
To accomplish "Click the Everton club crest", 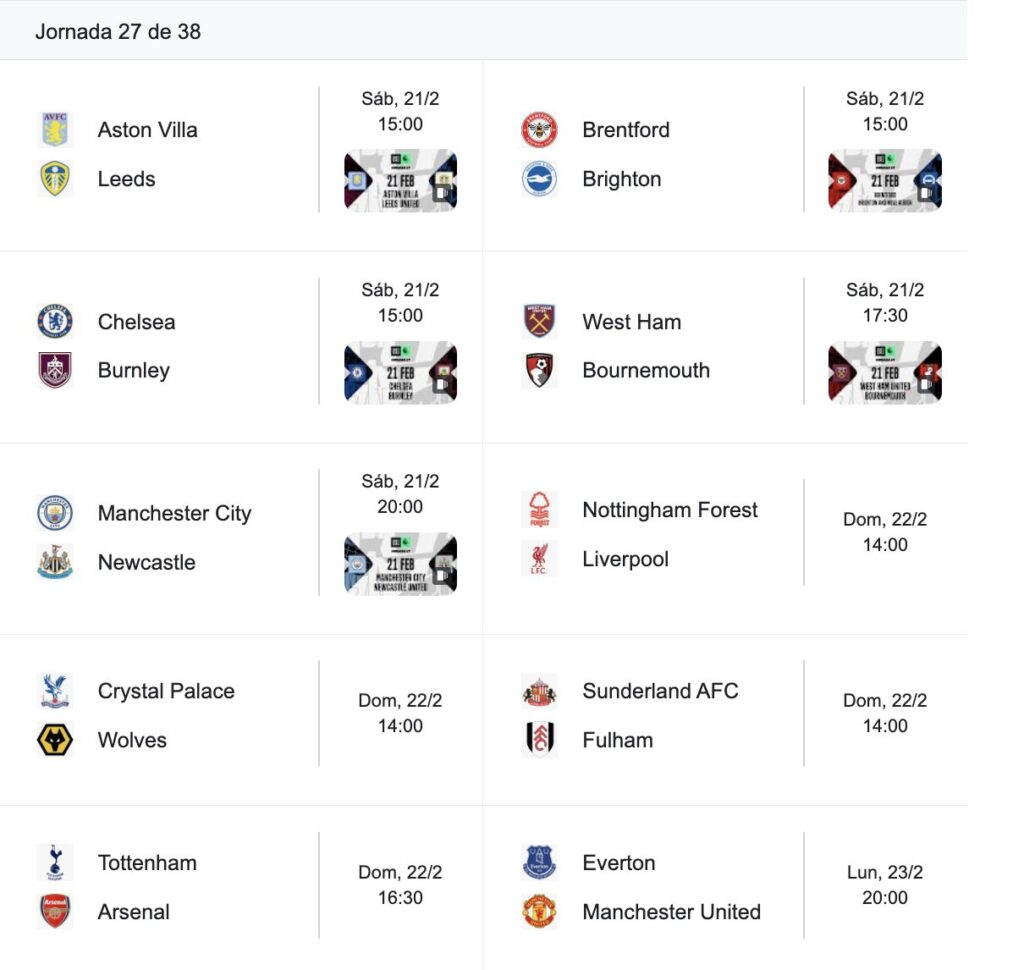I will (539, 862).
